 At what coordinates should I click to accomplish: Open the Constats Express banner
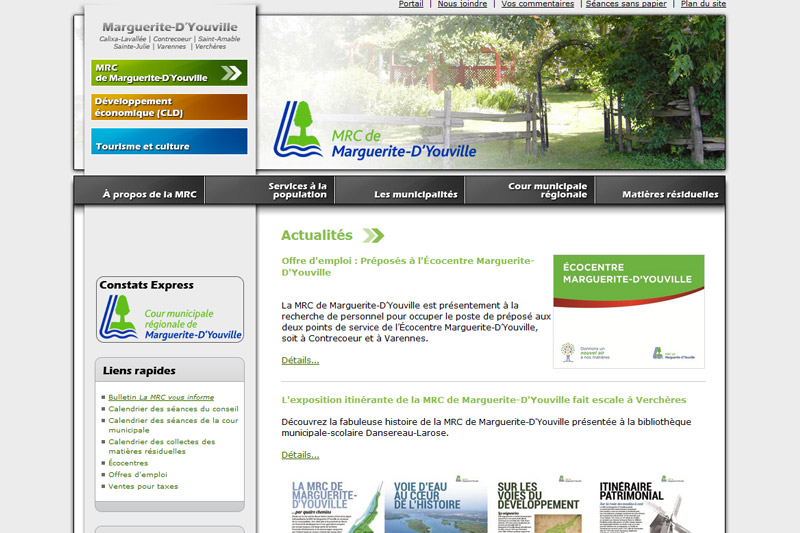pos(170,310)
